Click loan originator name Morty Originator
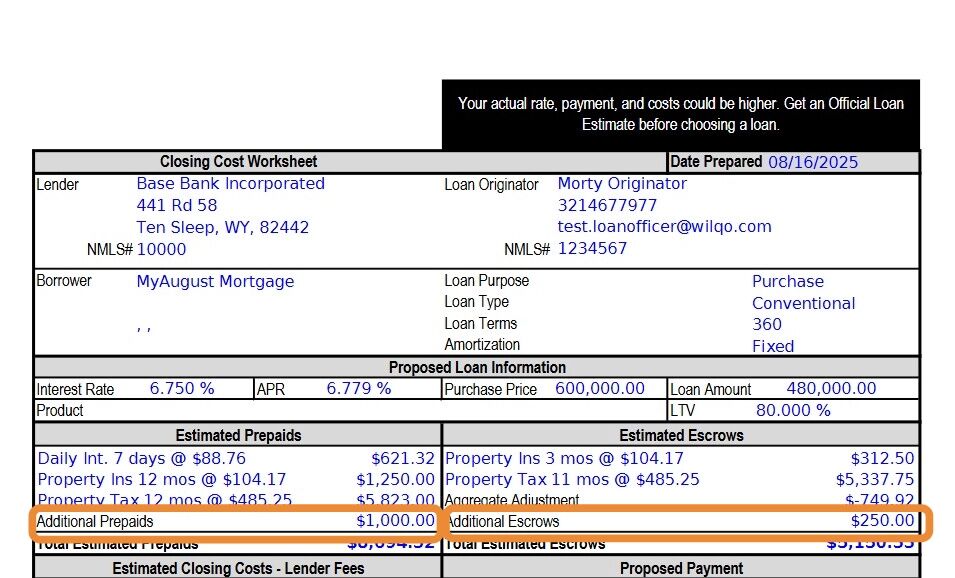The image size is (955, 578). [x=622, y=183]
